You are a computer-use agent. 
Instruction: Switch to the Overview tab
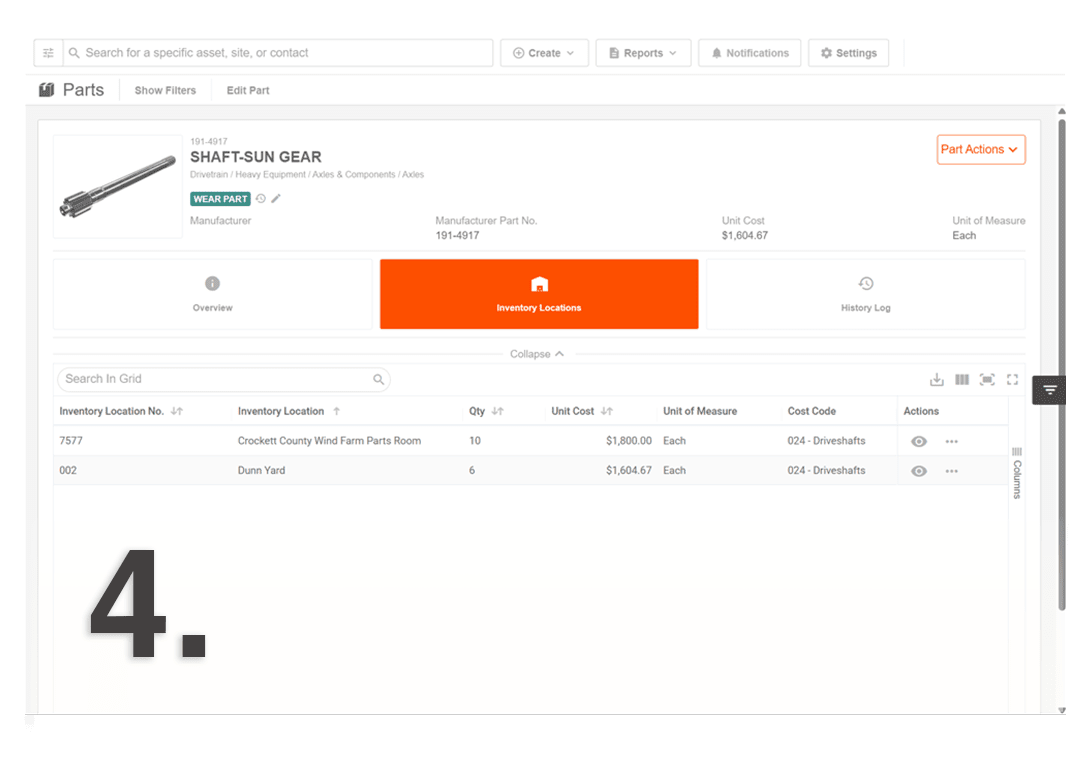[212, 294]
